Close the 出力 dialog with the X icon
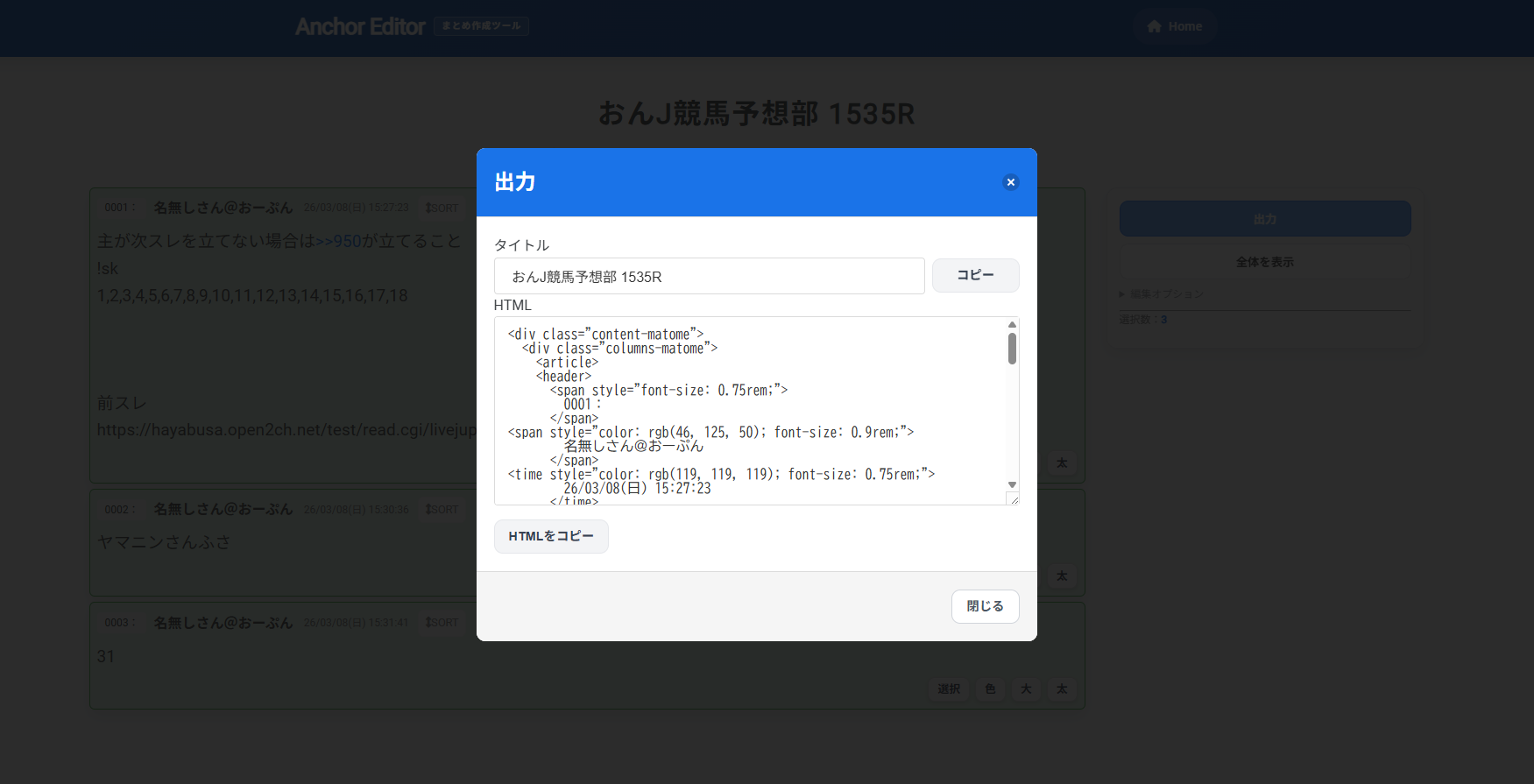This screenshot has height=784, width=1534. [1010, 182]
